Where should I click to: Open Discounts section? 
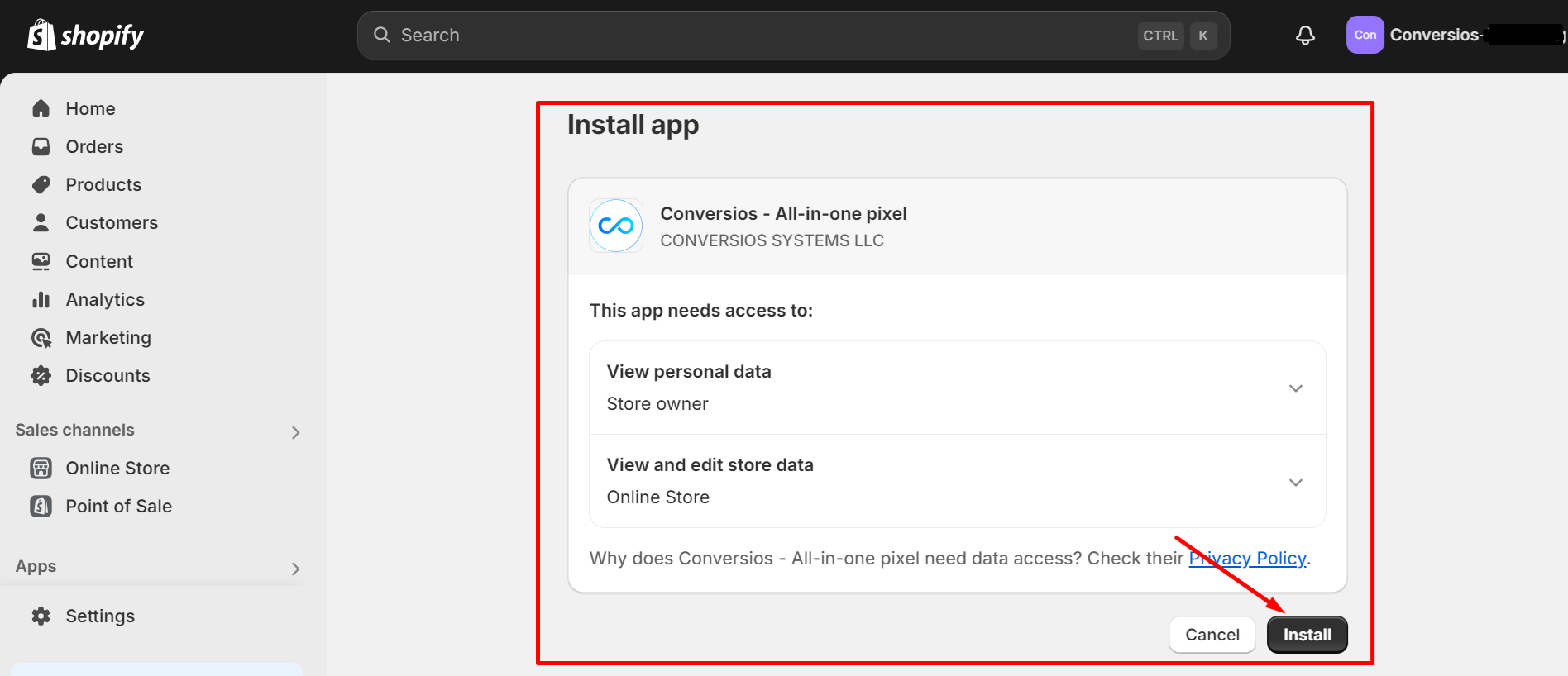click(108, 375)
